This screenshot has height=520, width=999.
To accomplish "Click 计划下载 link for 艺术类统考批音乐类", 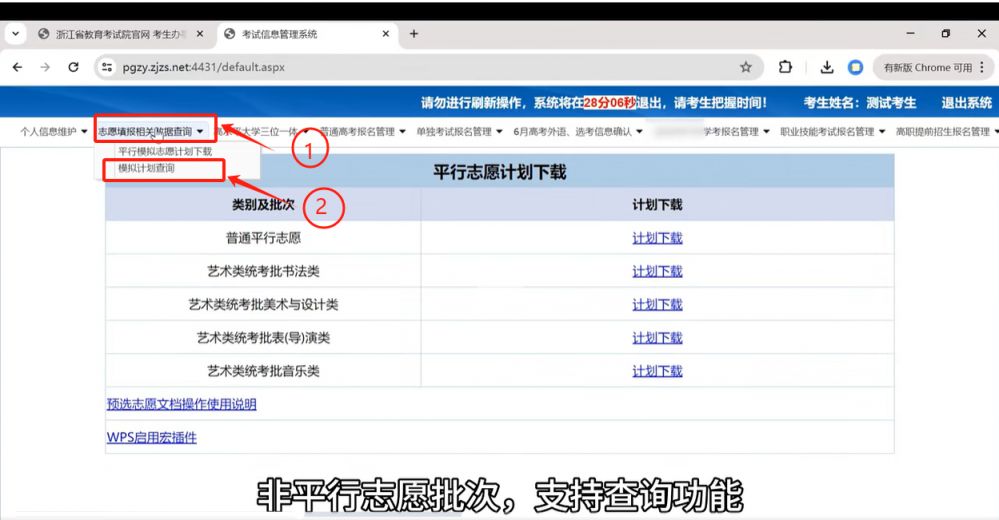I will 657,371.
